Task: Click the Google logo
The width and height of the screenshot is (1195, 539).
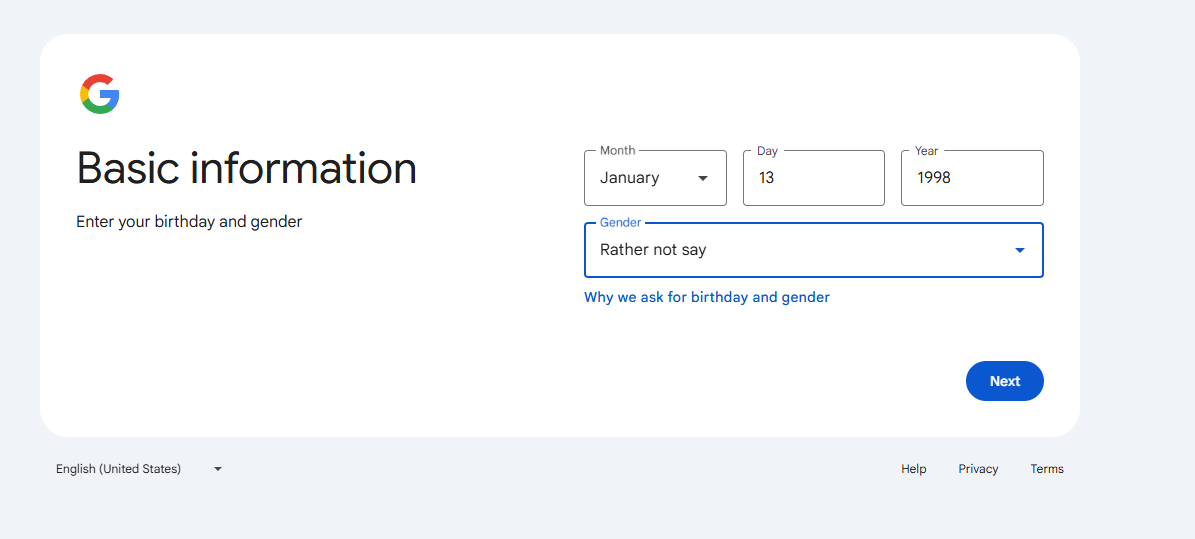Action: pyautogui.click(x=100, y=95)
